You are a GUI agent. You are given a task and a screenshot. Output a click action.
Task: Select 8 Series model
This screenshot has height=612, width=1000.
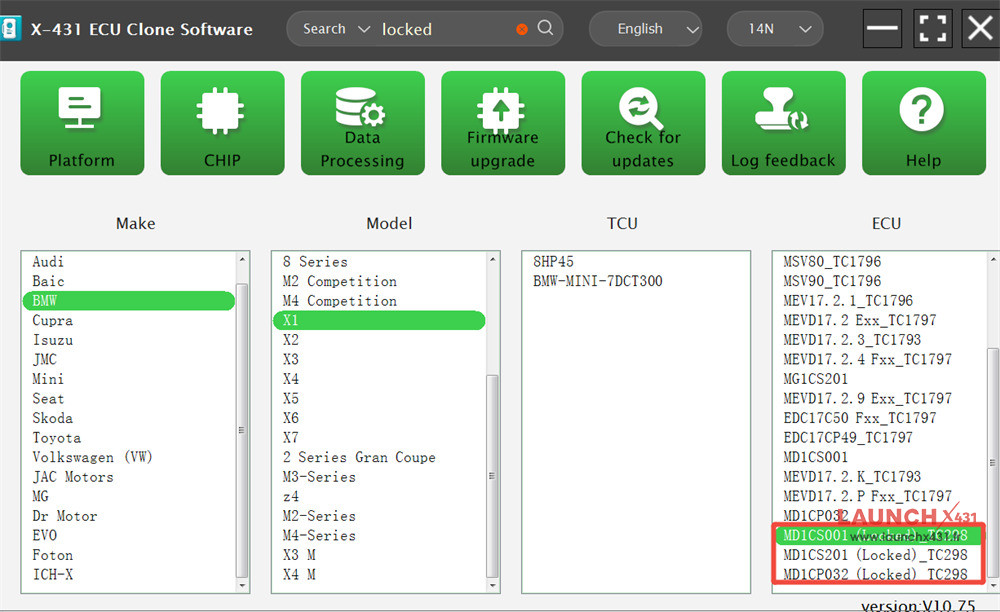coord(379,261)
